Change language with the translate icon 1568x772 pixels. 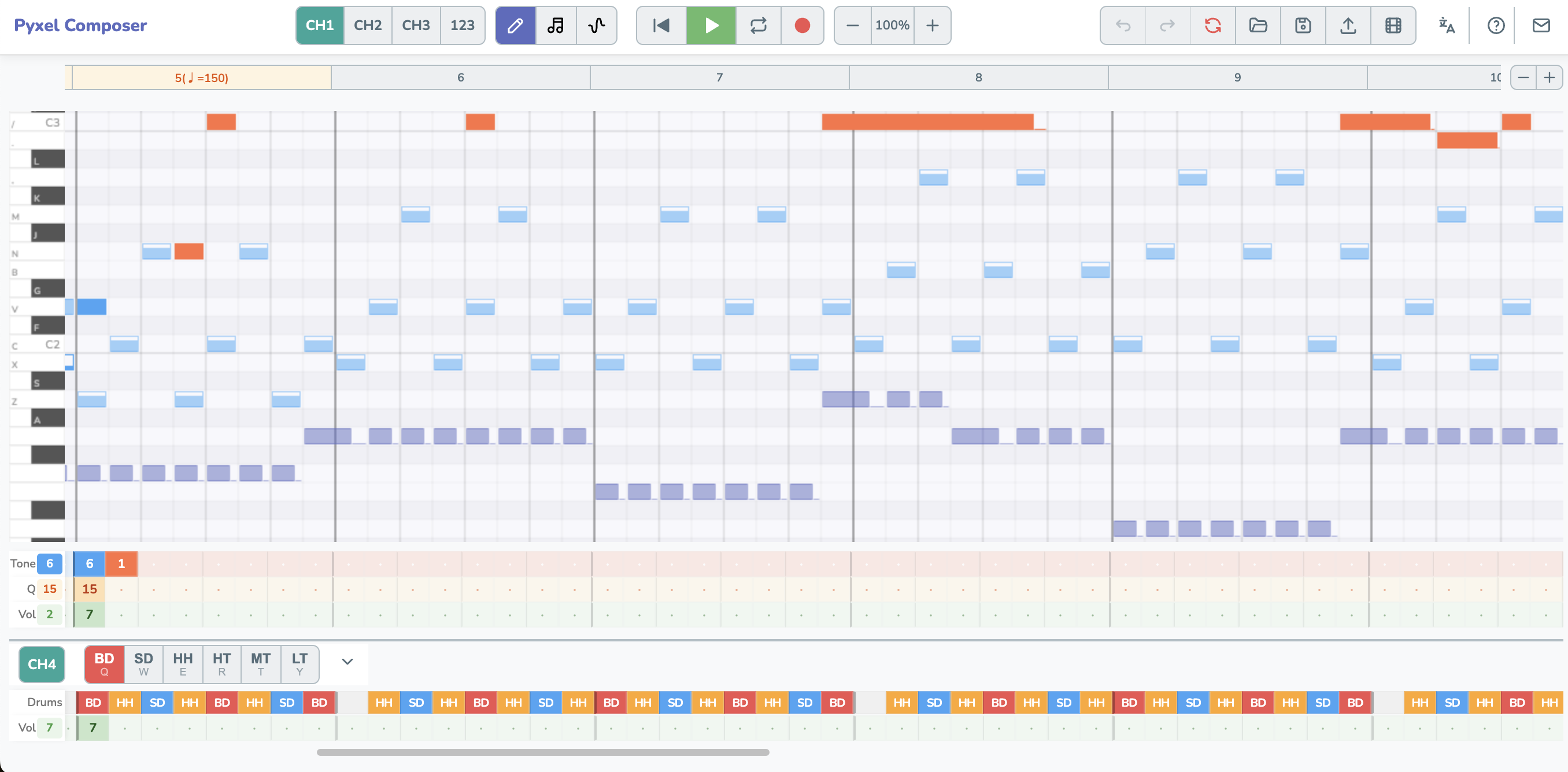tap(1447, 25)
